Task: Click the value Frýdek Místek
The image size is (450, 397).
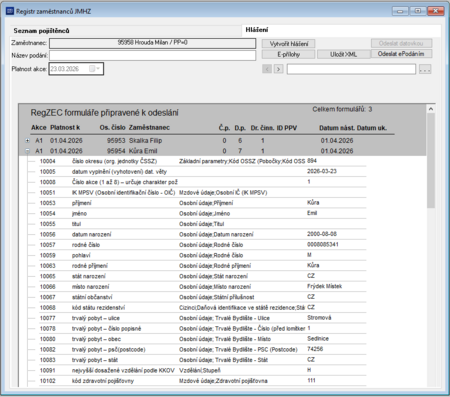Action: point(324,286)
